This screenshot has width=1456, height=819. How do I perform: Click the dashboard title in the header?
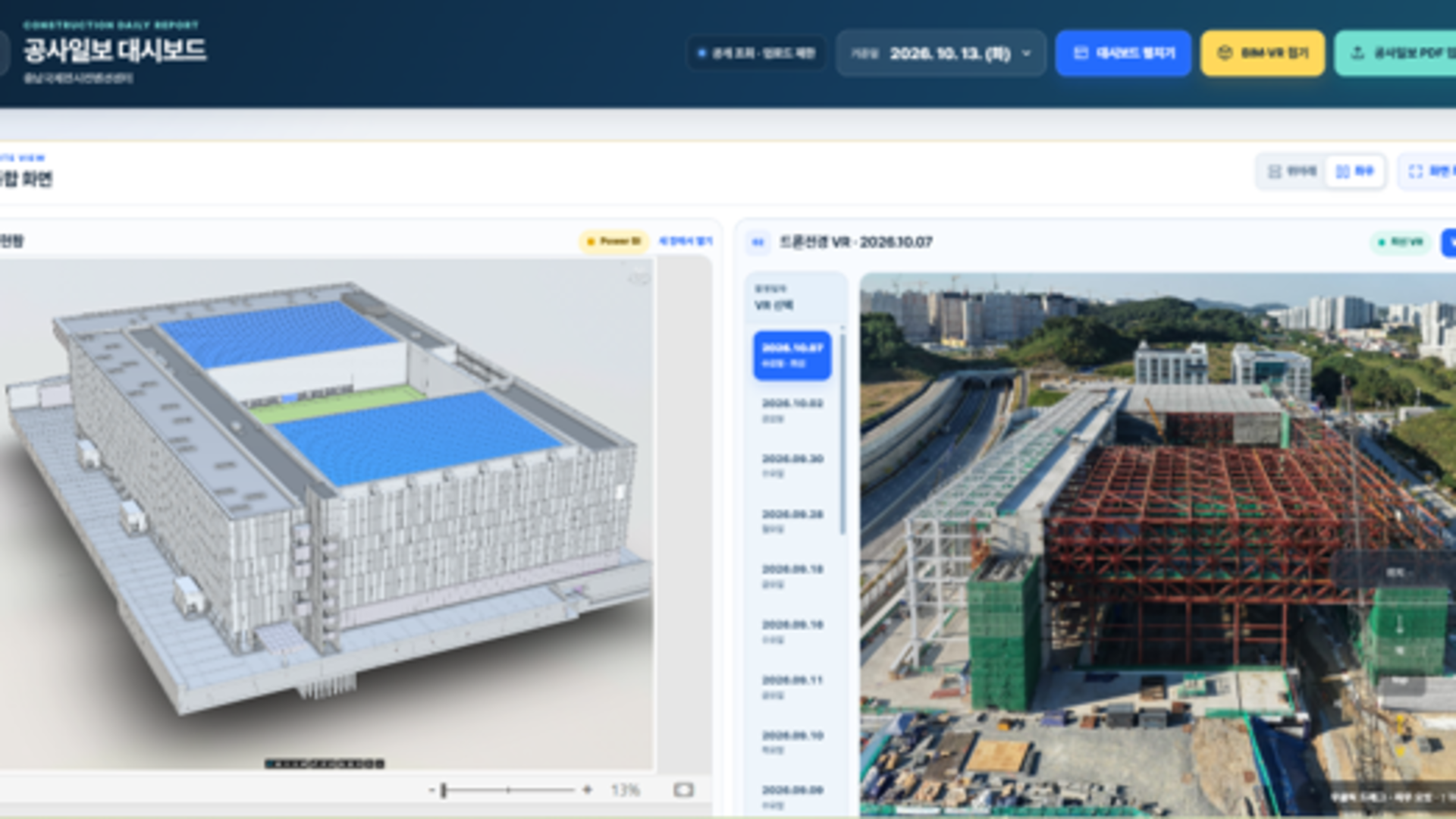(x=115, y=51)
